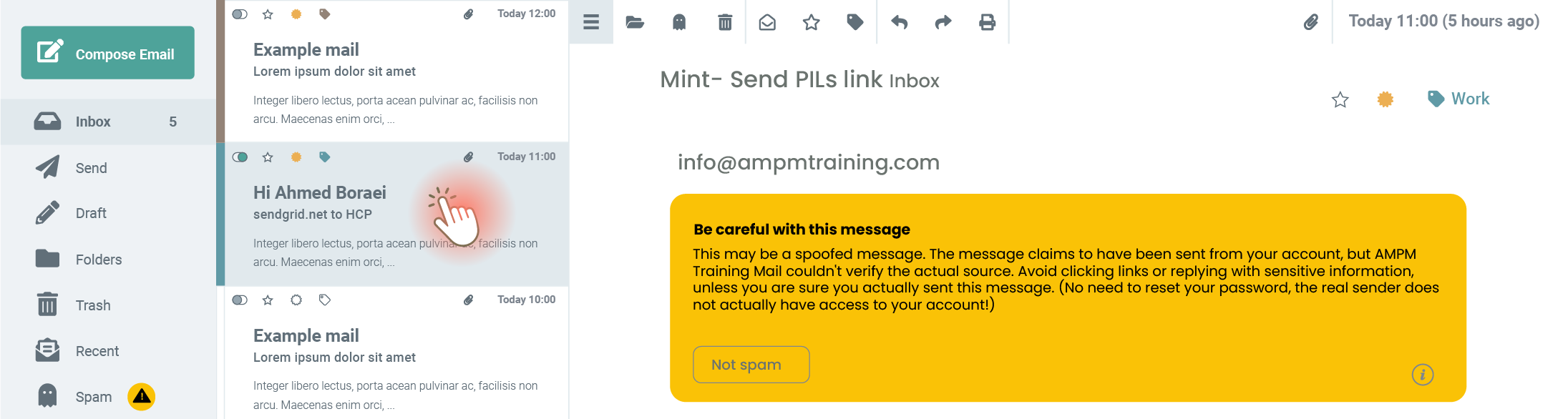1568x419 pixels.
Task: Click the hamburger menu icon in toolbar
Action: (x=591, y=22)
